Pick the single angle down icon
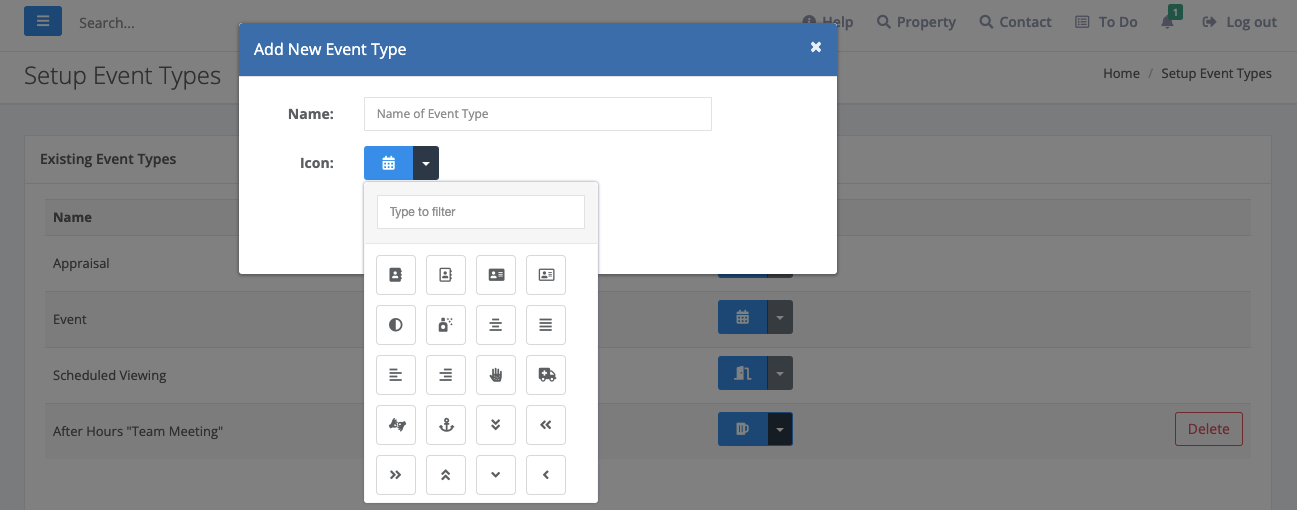The width and height of the screenshot is (1297, 510). click(x=496, y=474)
